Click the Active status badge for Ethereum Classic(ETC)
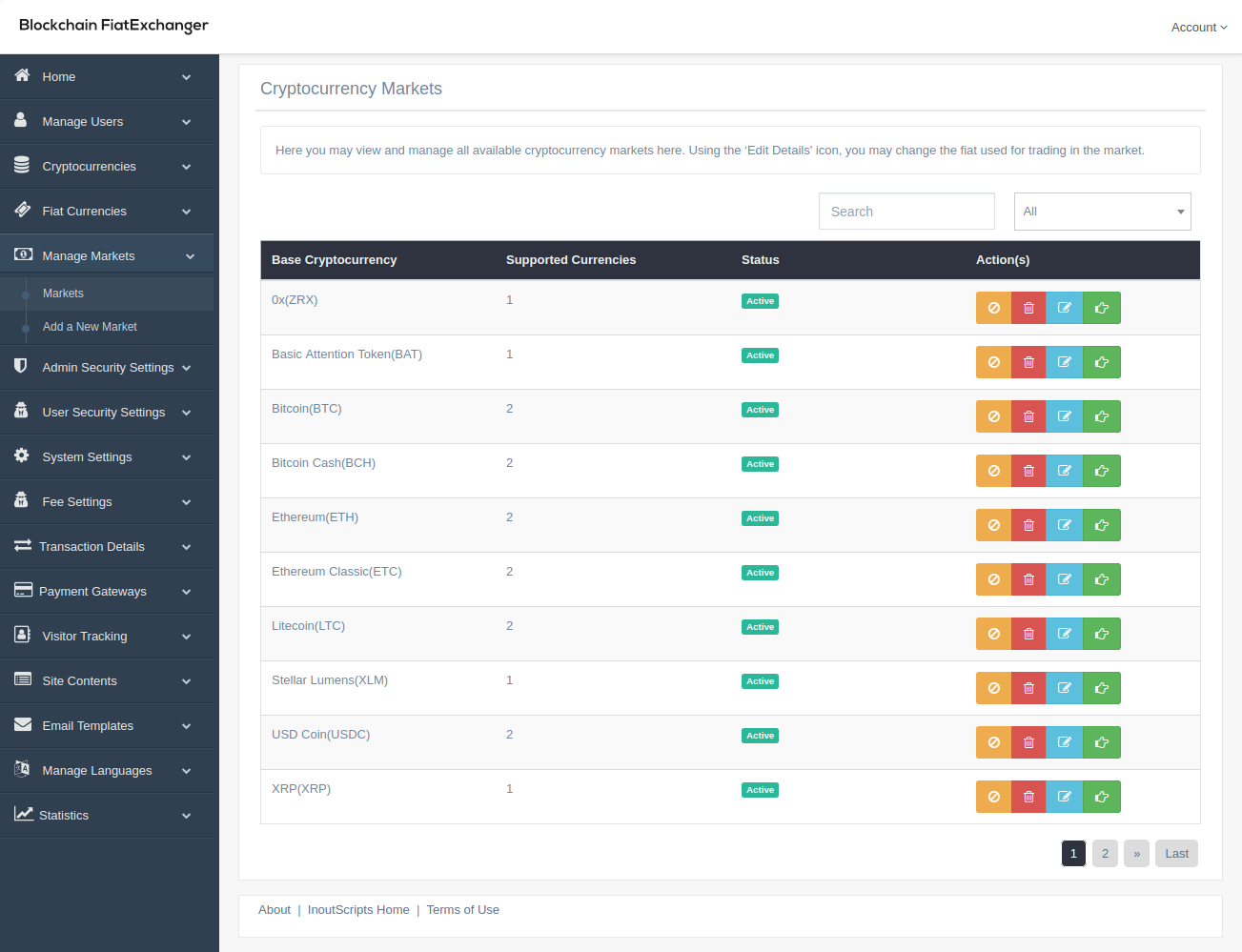 tap(760, 572)
